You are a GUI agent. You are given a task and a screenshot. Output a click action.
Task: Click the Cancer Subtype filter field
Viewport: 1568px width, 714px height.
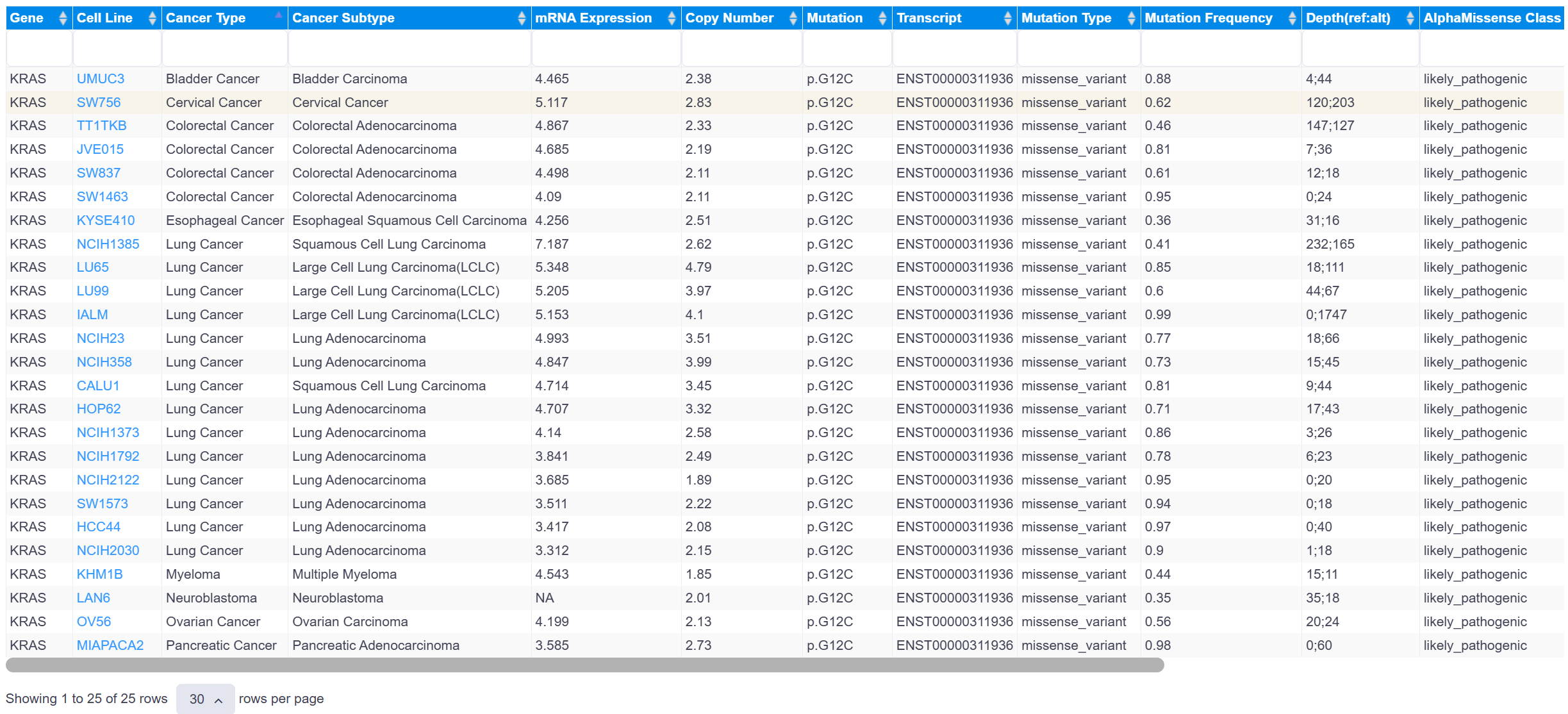click(409, 48)
